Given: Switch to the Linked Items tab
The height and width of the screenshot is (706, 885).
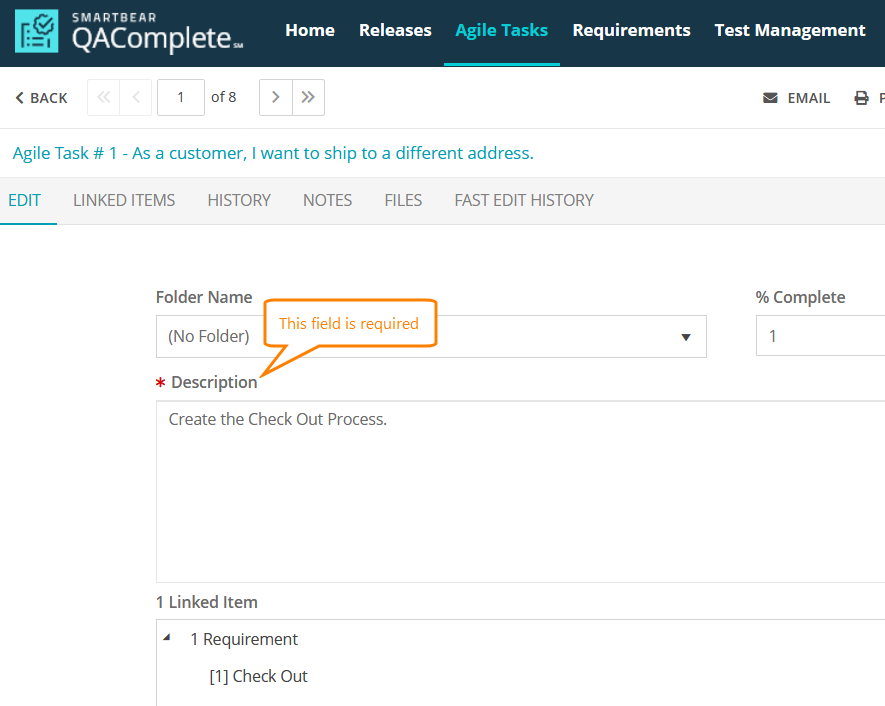Looking at the screenshot, I should click(x=124, y=200).
